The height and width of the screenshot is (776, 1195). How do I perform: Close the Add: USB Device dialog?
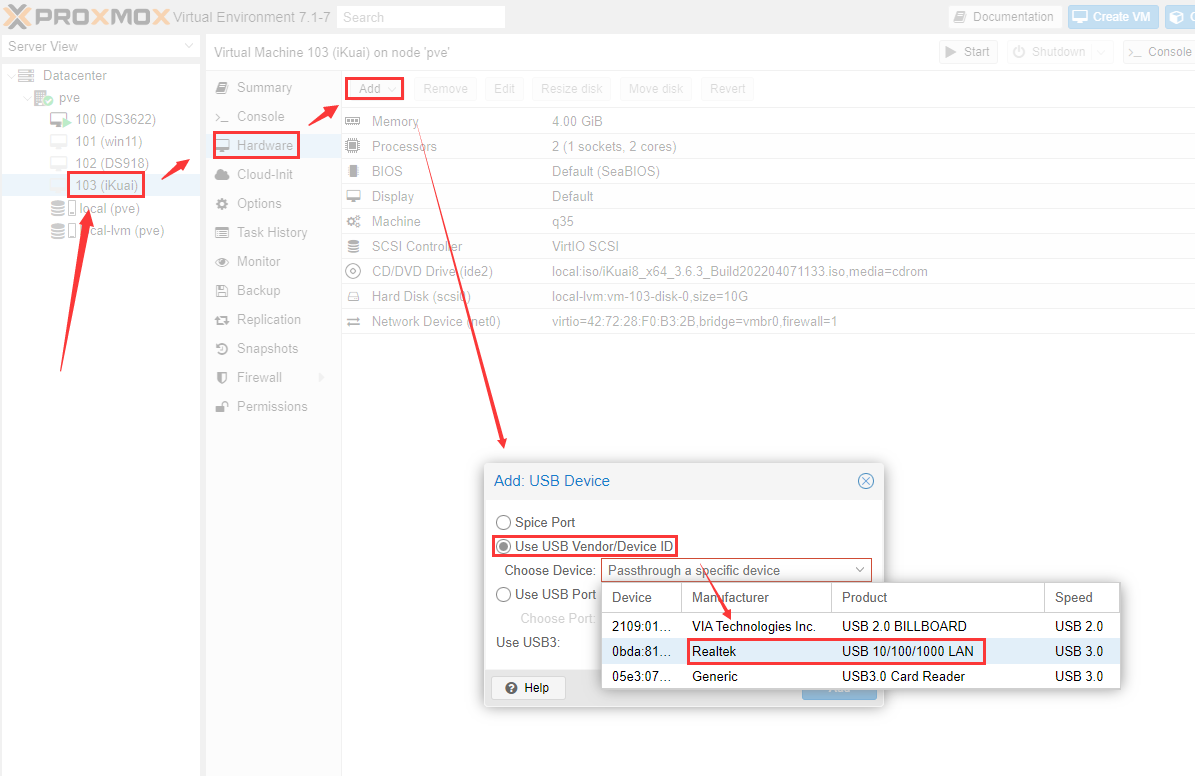click(x=866, y=481)
